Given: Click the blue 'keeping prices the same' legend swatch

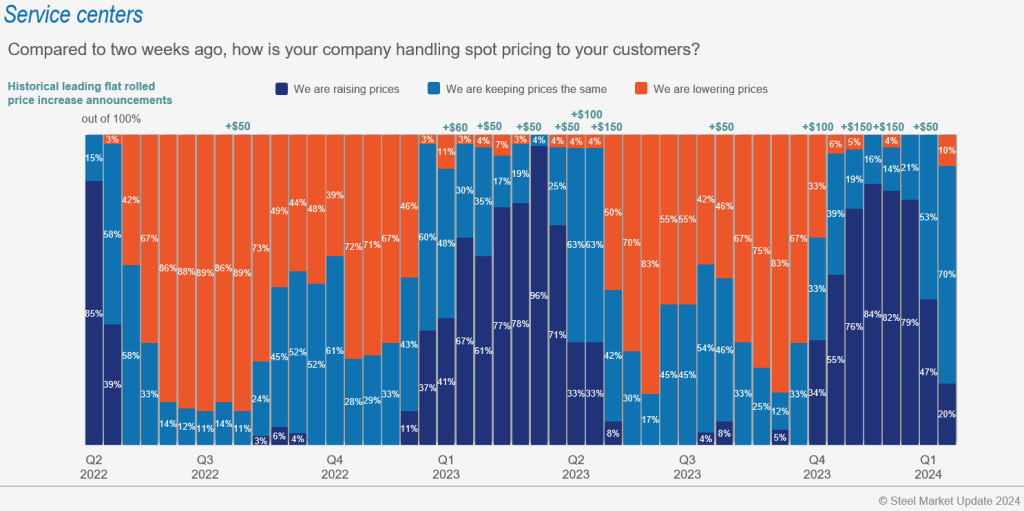Looking at the screenshot, I should [434, 89].
